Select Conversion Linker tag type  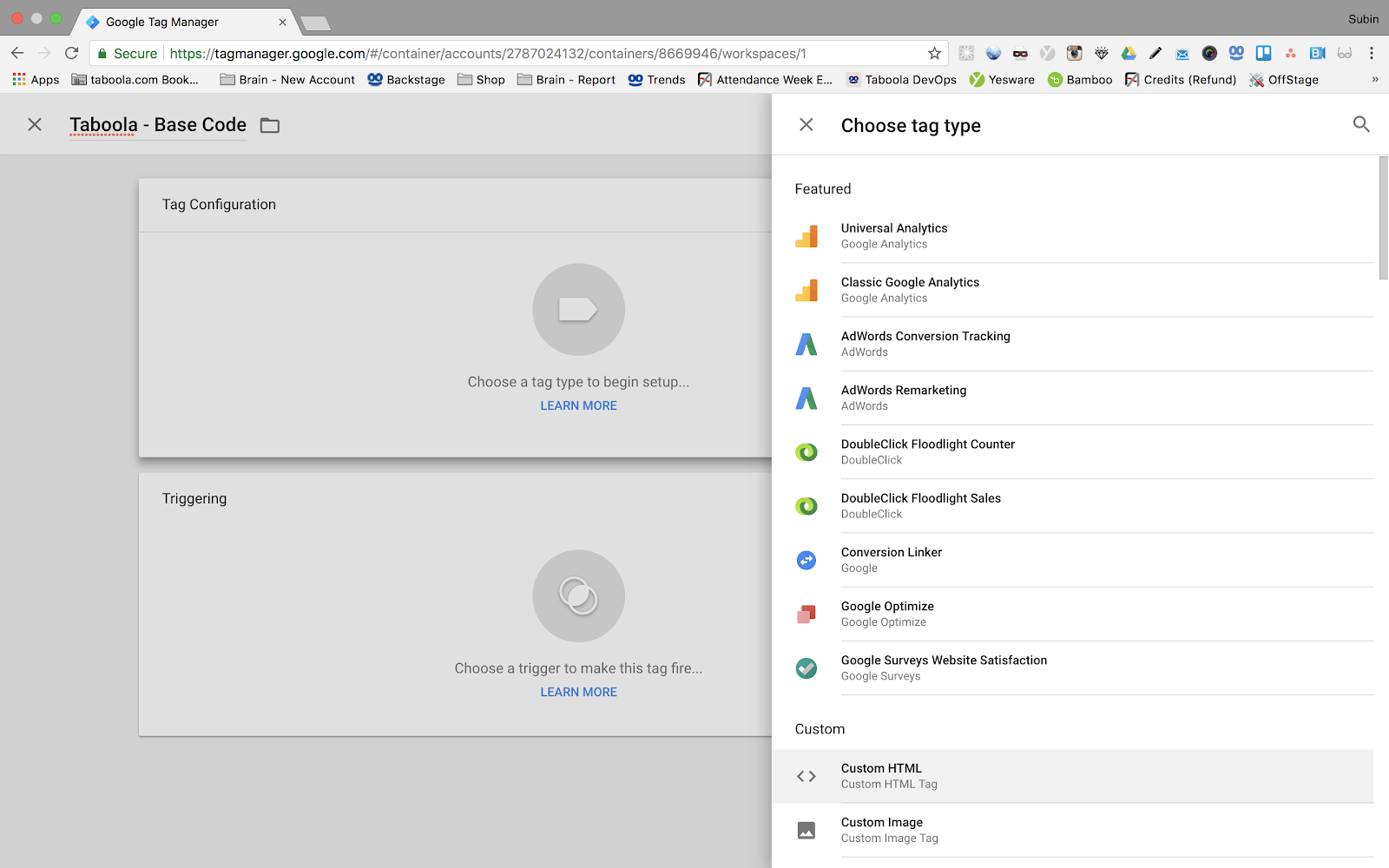[x=1072, y=560]
